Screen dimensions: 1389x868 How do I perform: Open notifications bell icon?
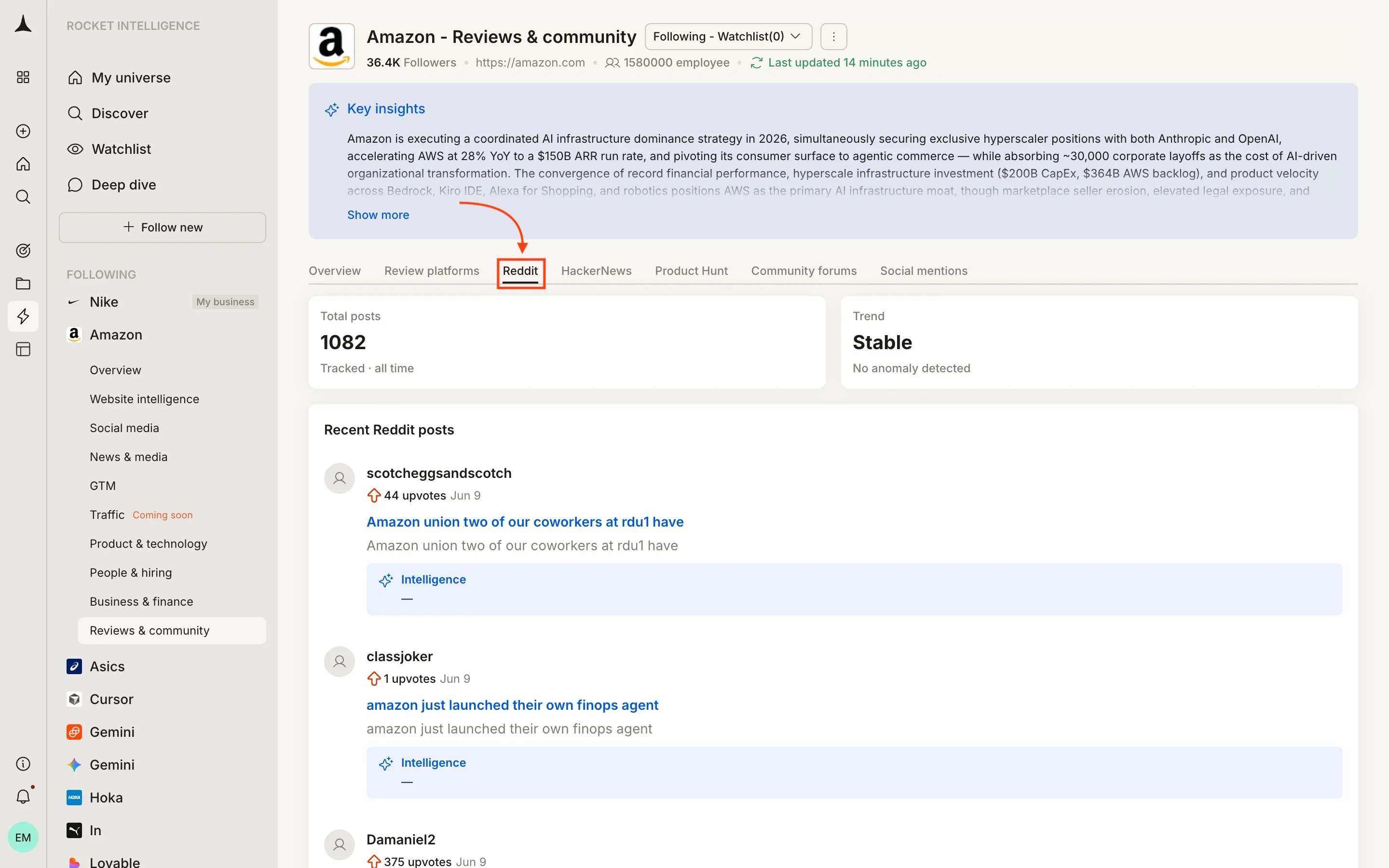click(23, 796)
